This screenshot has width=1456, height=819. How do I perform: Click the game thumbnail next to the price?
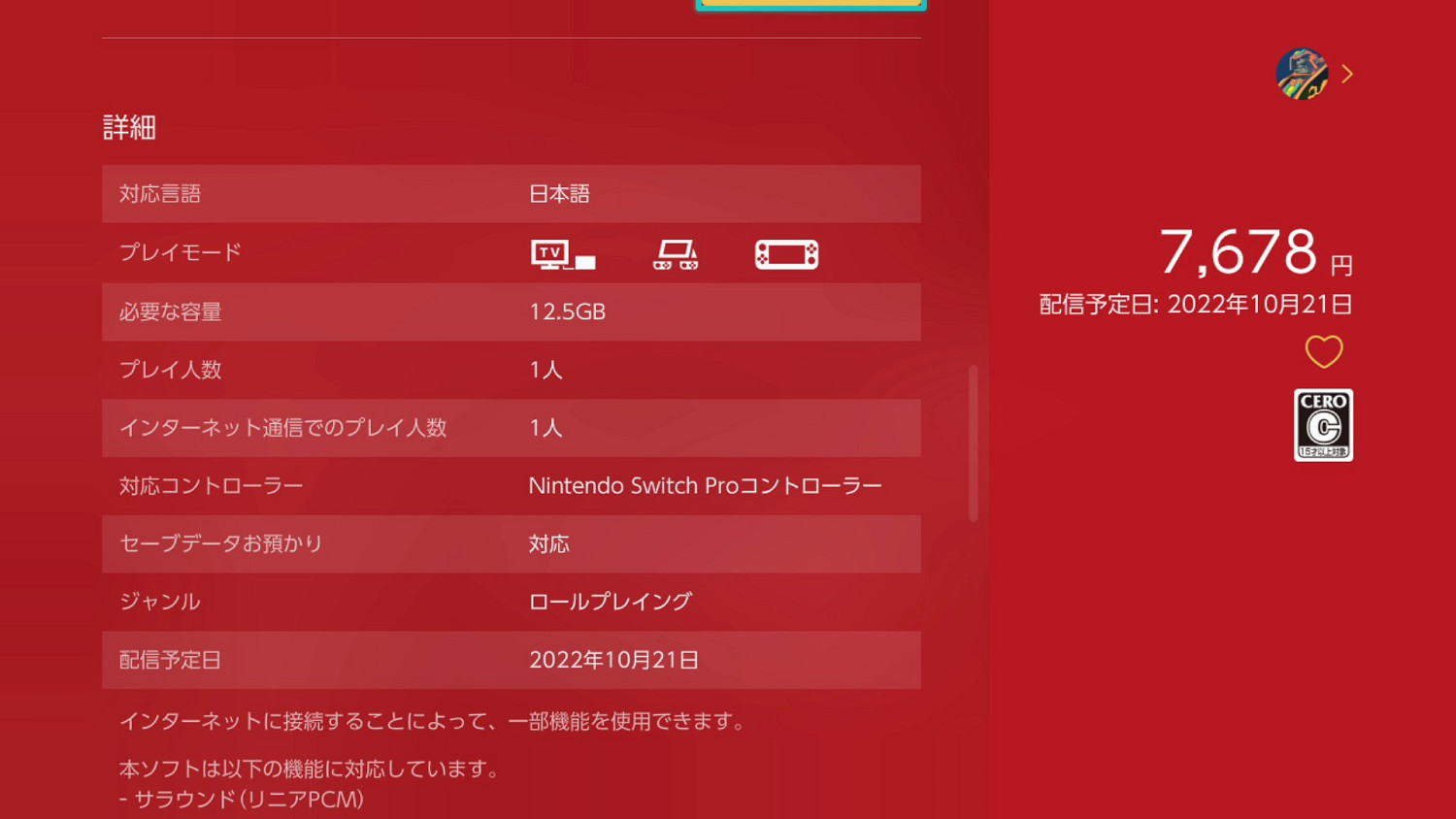point(1305,74)
